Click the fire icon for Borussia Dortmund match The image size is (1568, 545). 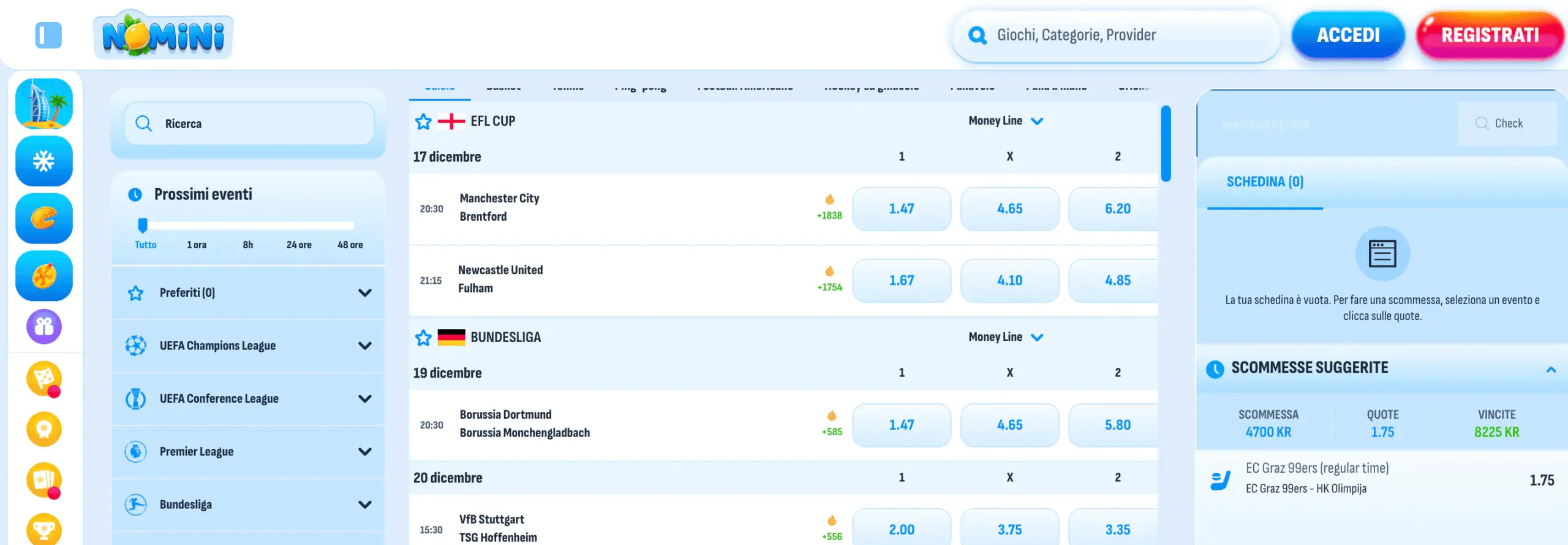[832, 416]
